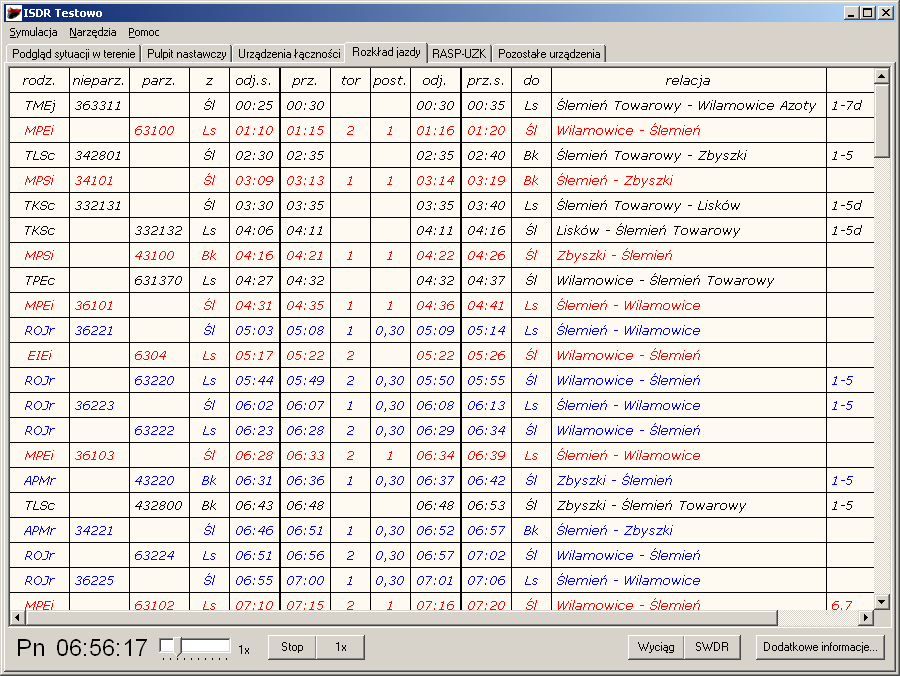Click the horizontal scrollbar thumb
The height and width of the screenshot is (676, 900).
click(x=401, y=617)
